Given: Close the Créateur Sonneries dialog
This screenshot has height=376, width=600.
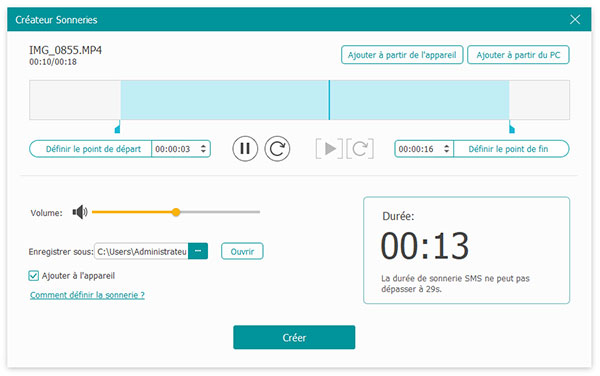Looking at the screenshot, I should [575, 20].
